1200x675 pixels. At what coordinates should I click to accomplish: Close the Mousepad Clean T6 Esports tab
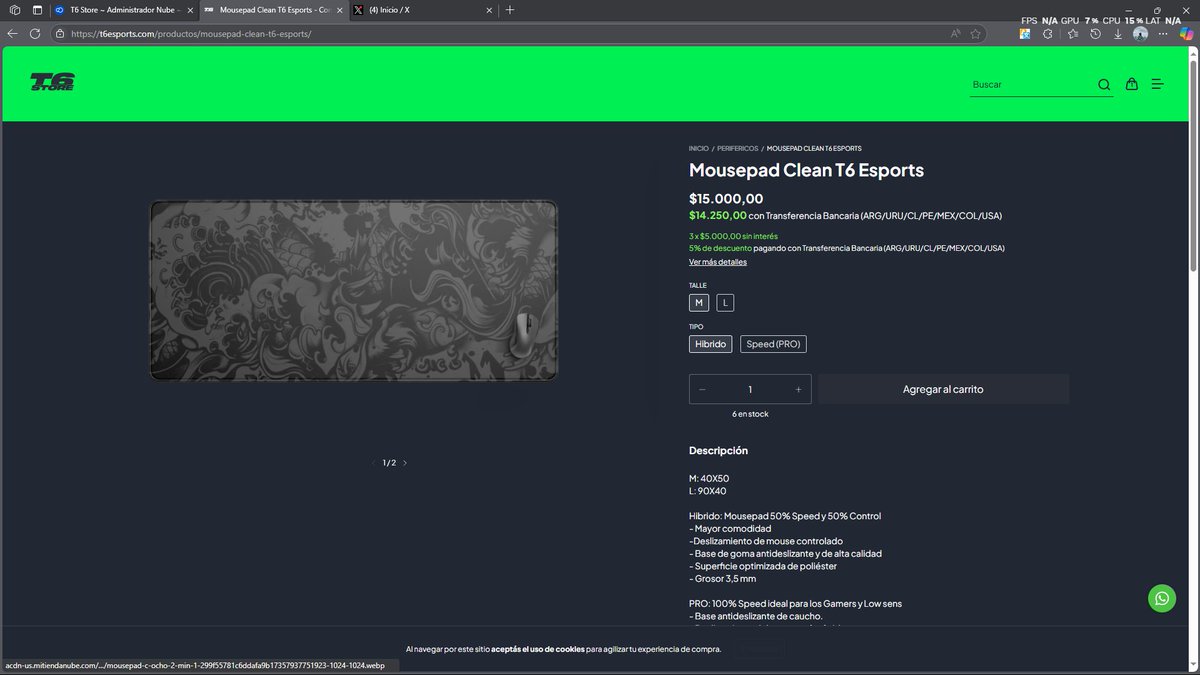pos(339,9)
